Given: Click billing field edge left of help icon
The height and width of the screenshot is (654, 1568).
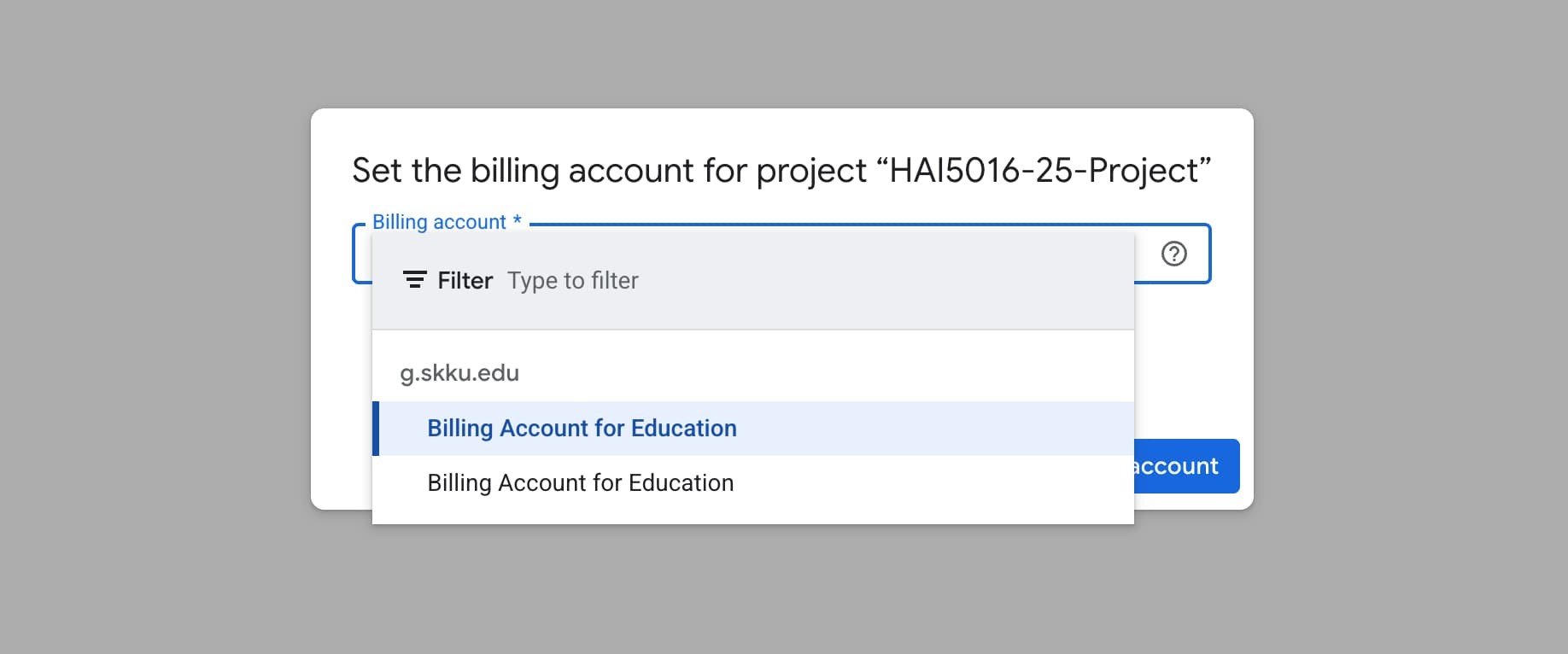Looking at the screenshot, I should tap(1145, 254).
